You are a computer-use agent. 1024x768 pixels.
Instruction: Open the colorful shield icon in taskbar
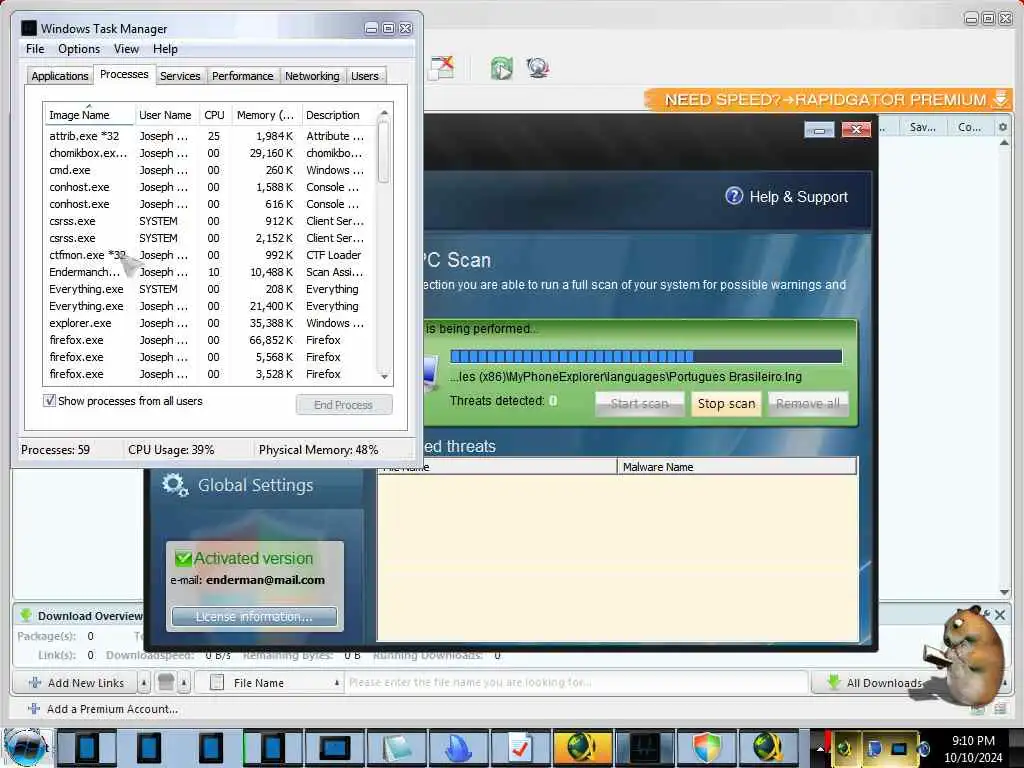707,748
